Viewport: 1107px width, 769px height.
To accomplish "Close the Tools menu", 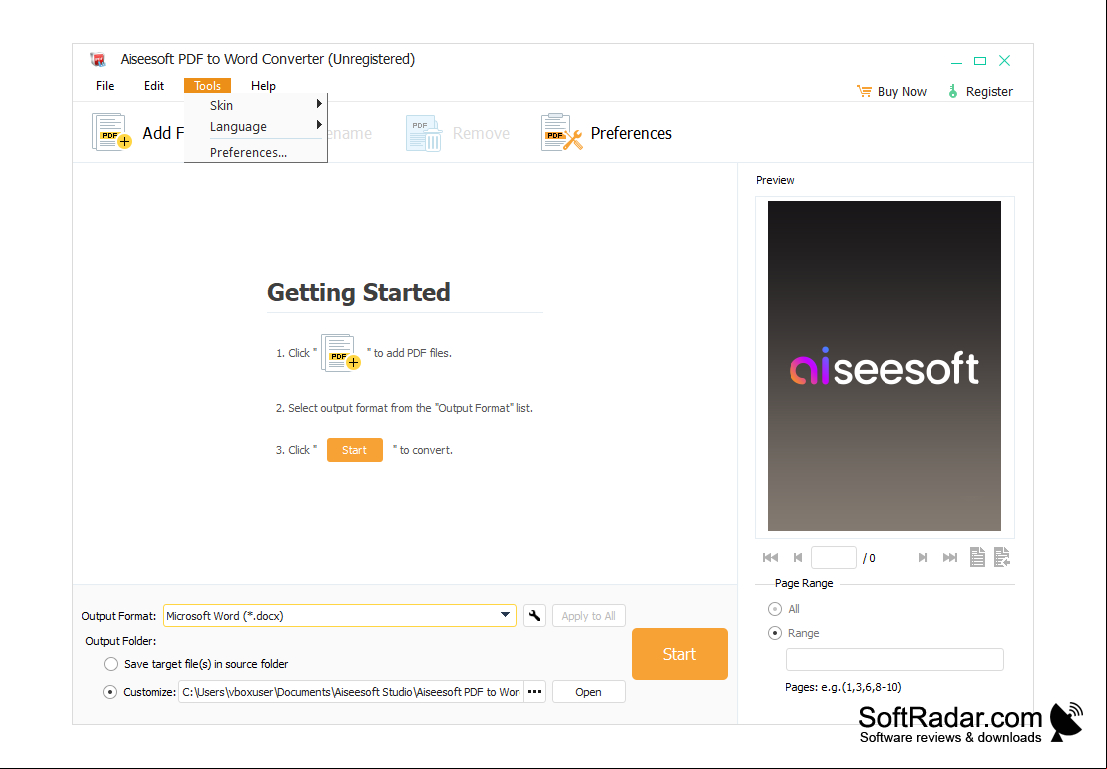I will [x=208, y=85].
